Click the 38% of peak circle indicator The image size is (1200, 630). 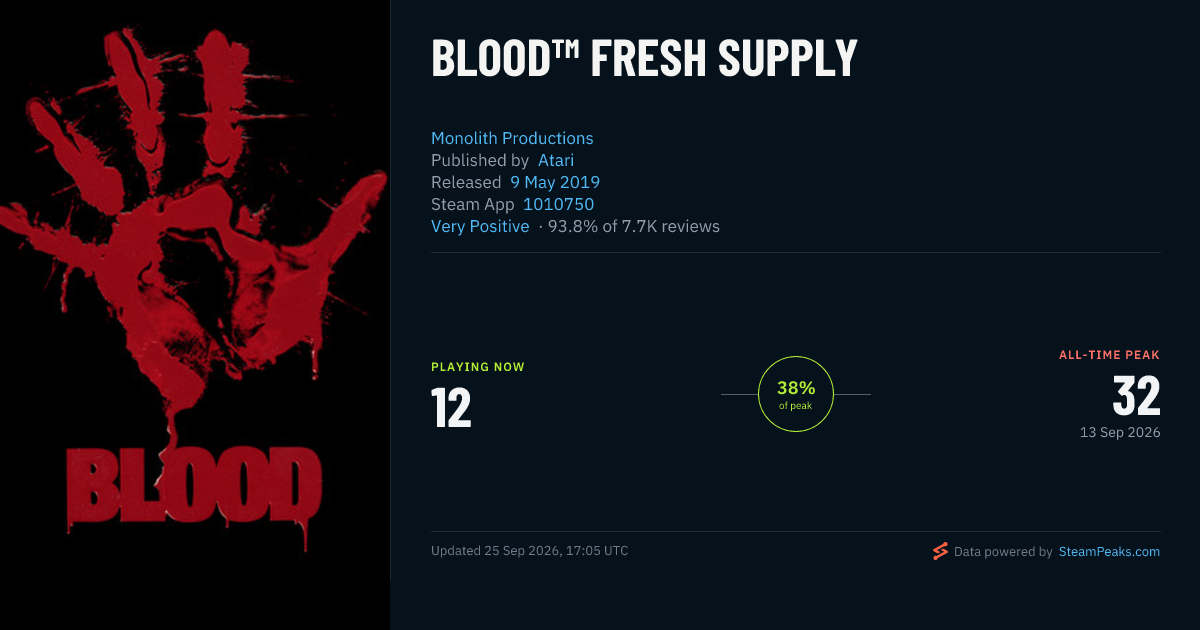click(x=796, y=395)
